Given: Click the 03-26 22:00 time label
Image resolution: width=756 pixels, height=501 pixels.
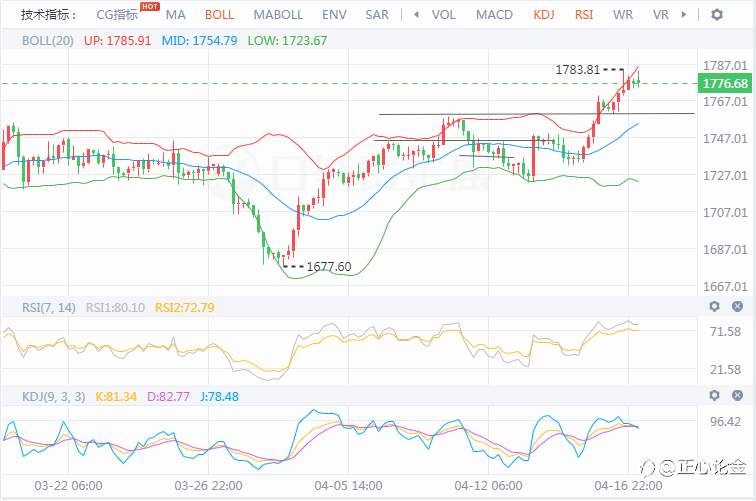Looking at the screenshot, I should click(208, 486).
